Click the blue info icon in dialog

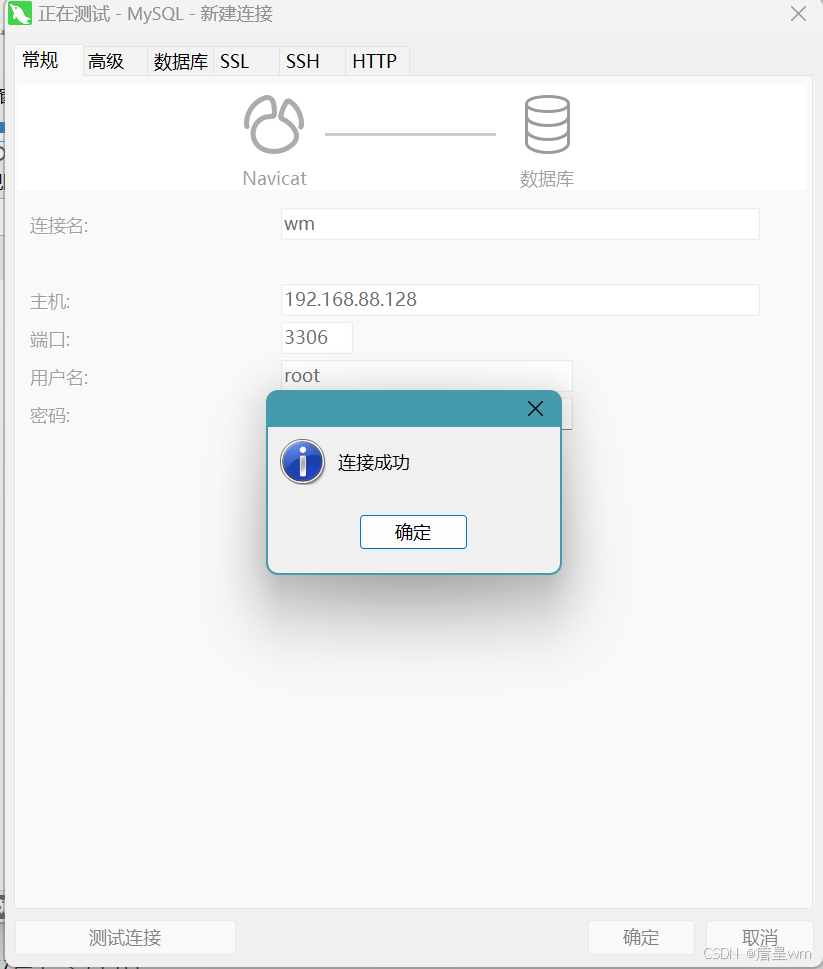(302, 462)
